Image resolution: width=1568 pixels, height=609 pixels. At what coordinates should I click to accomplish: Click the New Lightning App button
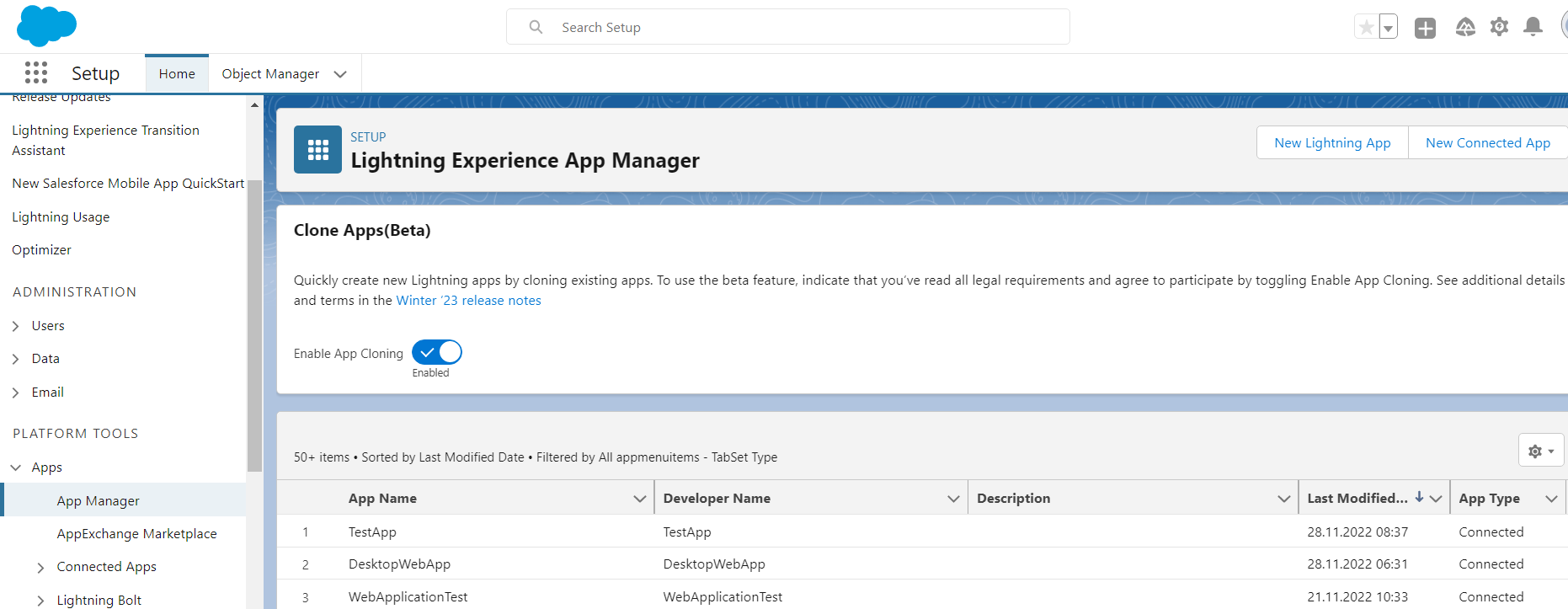pyautogui.click(x=1332, y=143)
